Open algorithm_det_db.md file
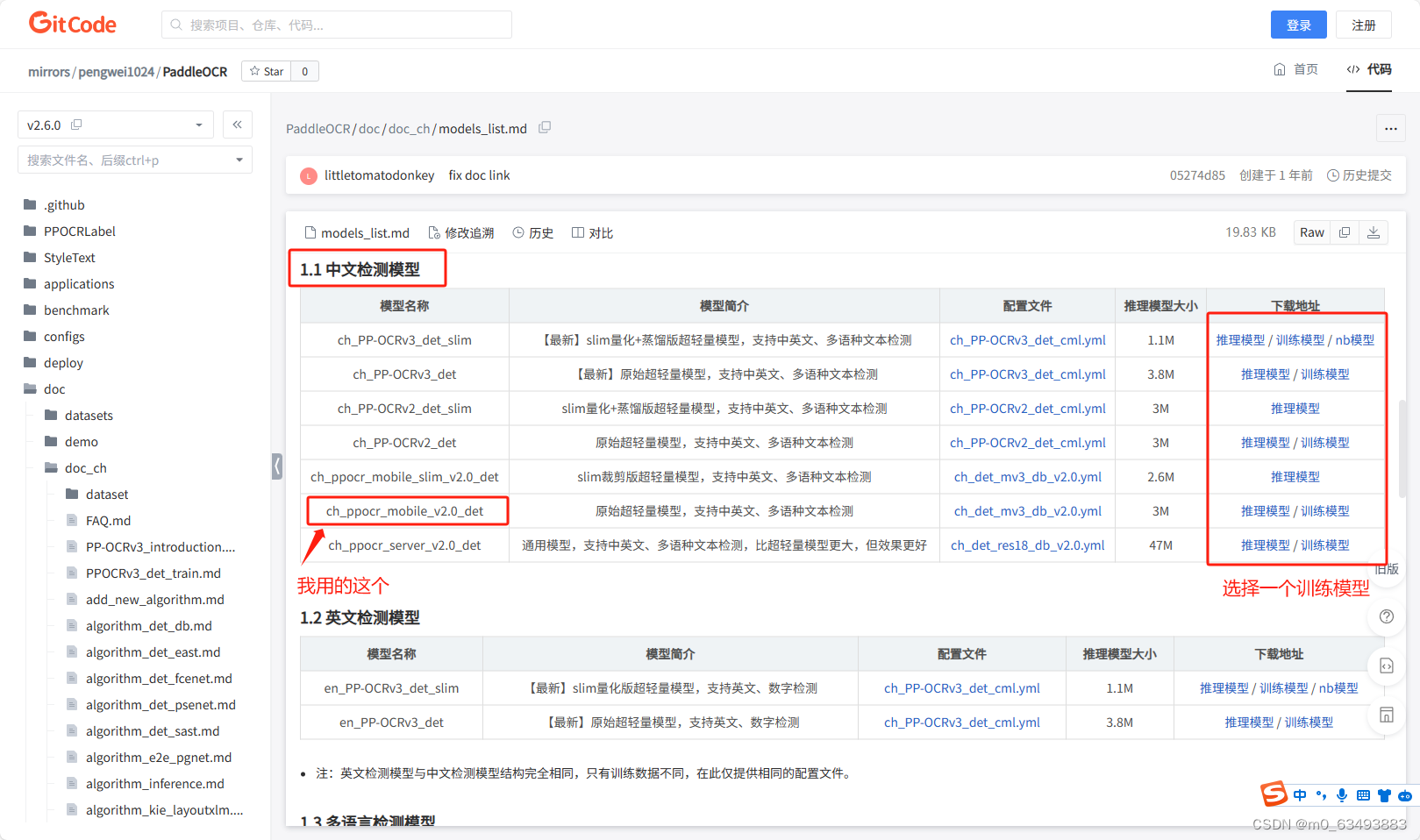The image size is (1420, 840). [x=149, y=626]
